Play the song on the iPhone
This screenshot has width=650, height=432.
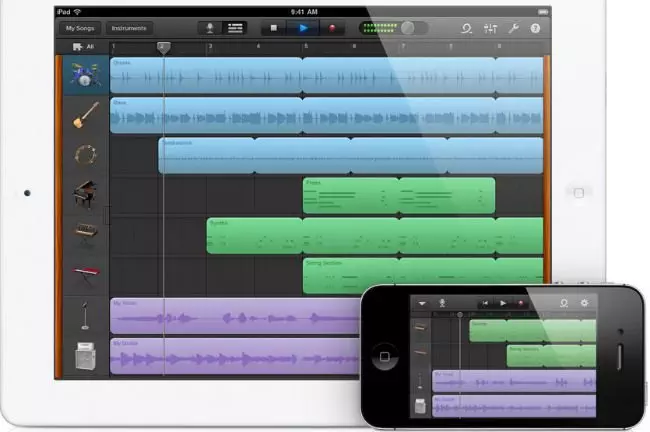tap(502, 303)
